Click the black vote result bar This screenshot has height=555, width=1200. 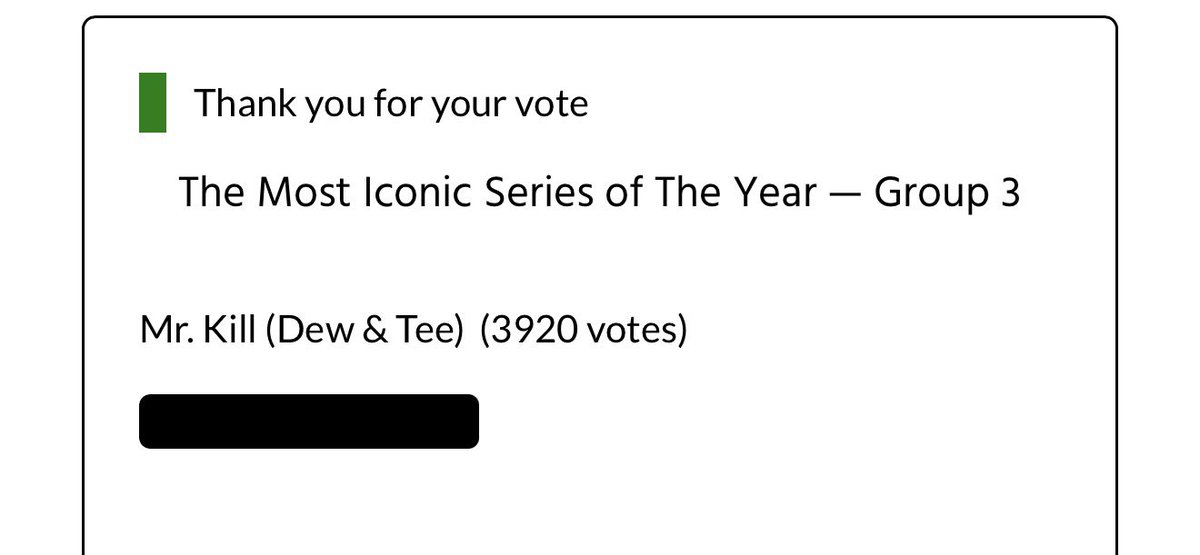click(309, 421)
